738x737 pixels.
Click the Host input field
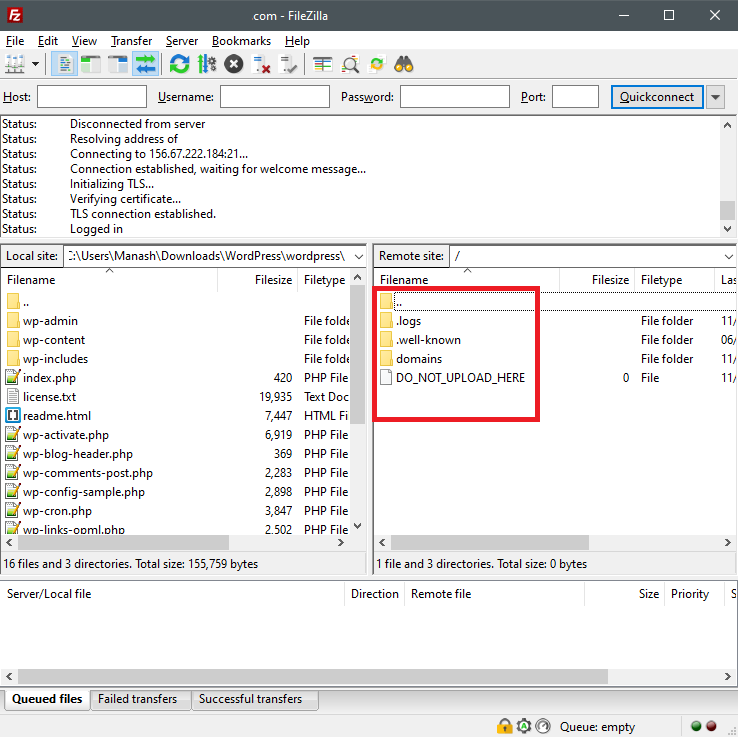point(92,96)
